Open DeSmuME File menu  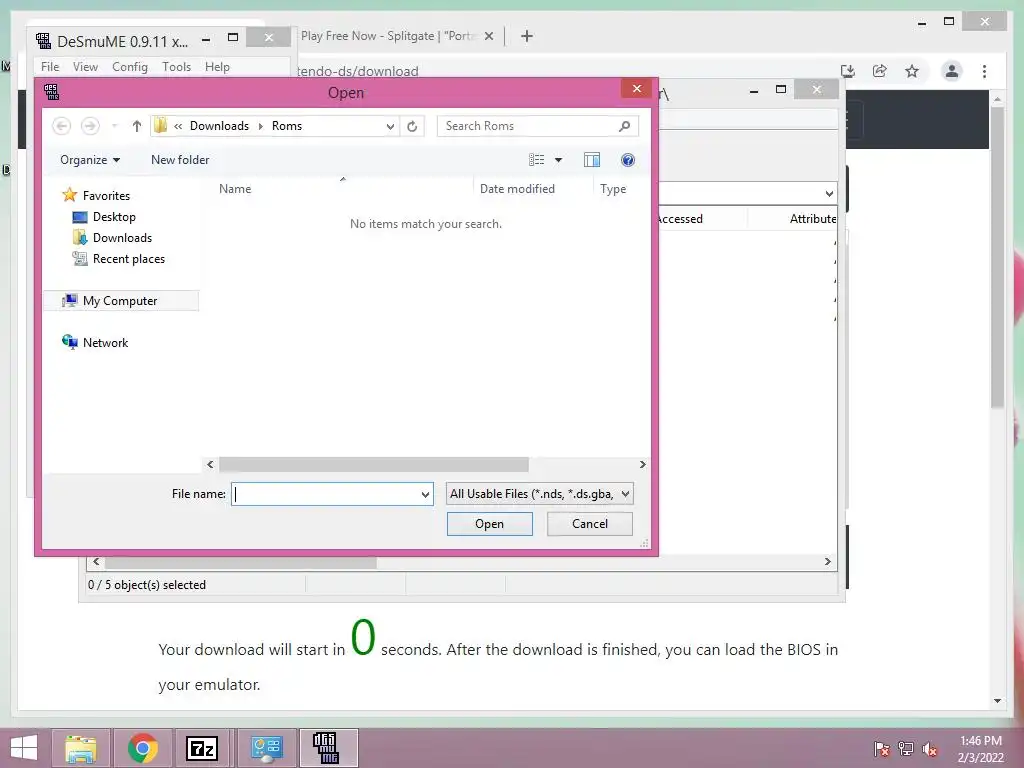[50, 67]
